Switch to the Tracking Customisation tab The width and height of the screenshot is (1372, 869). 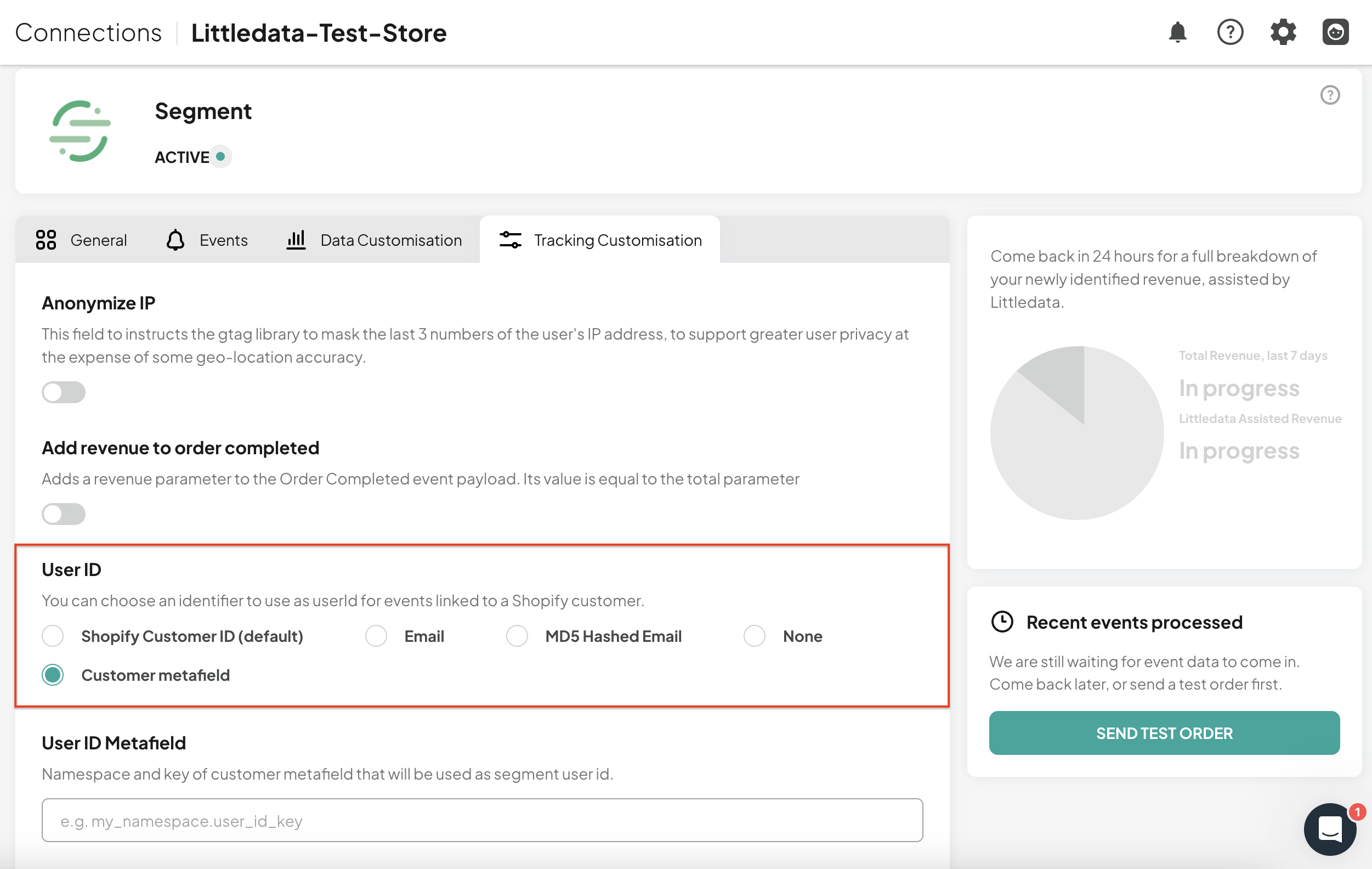click(600, 240)
